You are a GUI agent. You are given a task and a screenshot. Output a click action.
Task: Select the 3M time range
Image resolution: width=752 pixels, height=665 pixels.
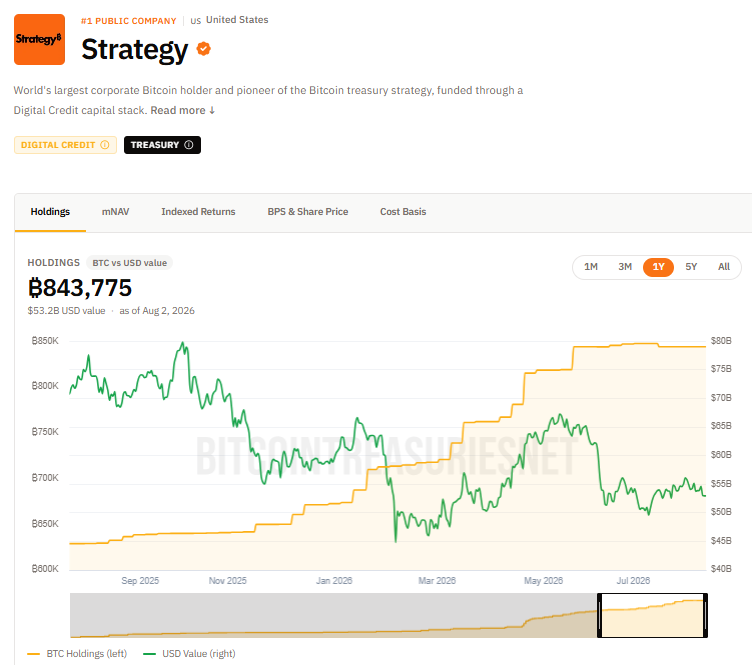pyautogui.click(x=625, y=267)
